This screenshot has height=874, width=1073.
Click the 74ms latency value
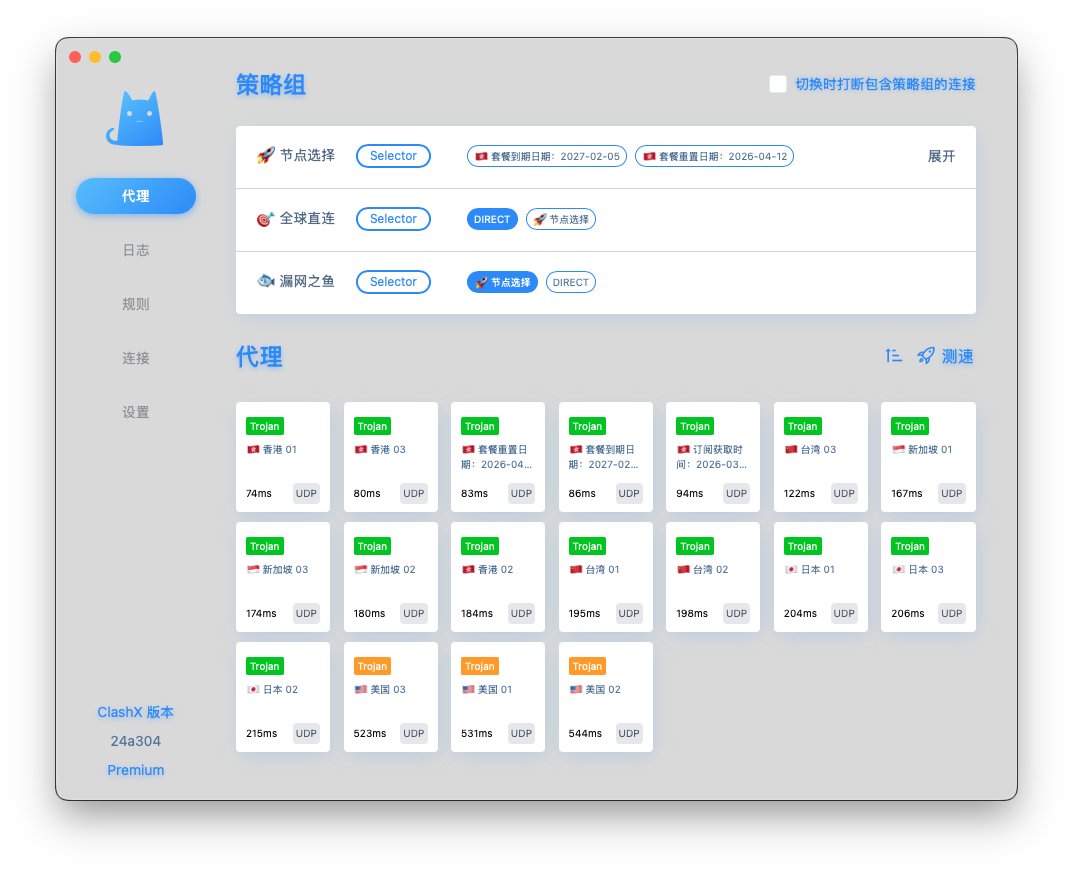point(259,493)
